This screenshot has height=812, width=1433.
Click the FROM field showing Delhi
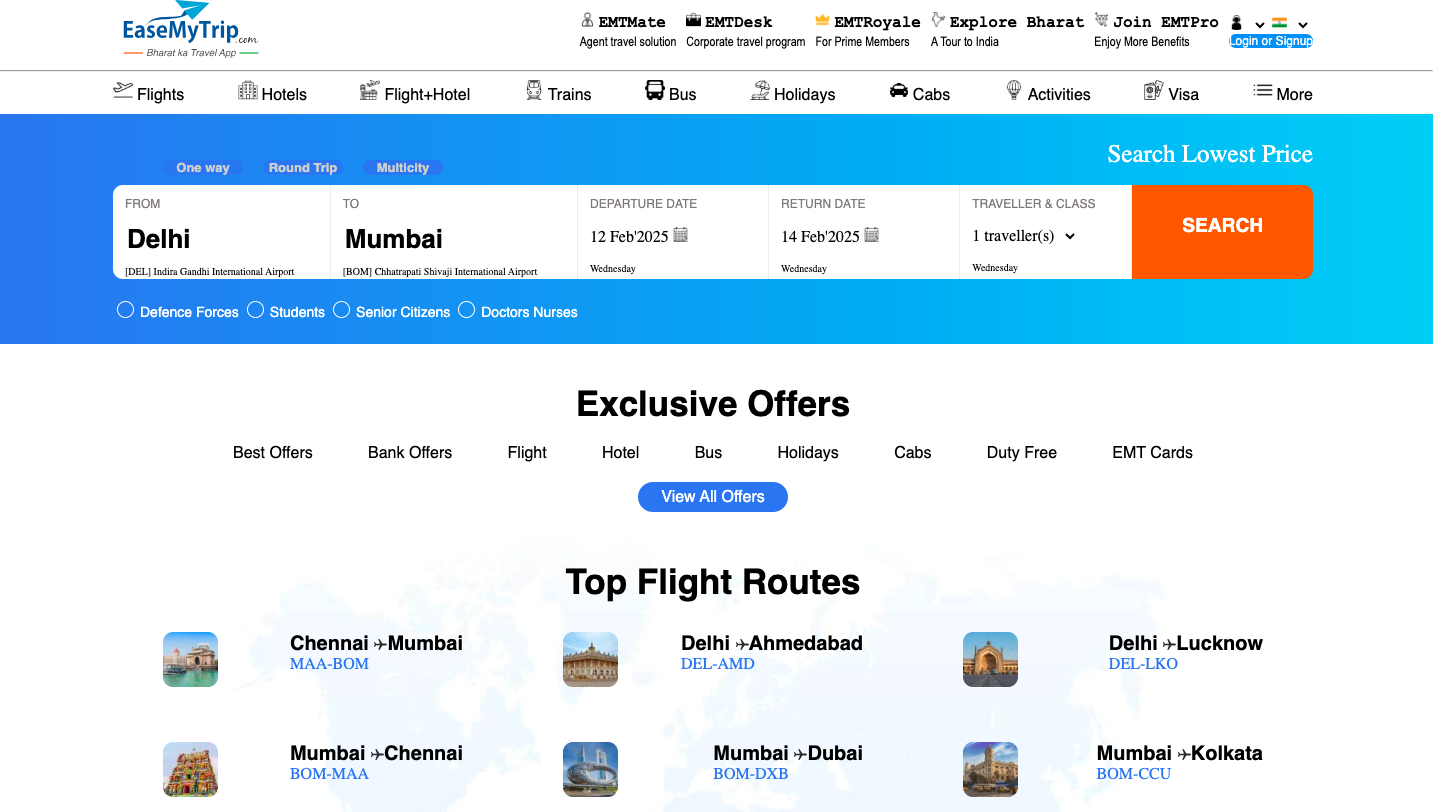click(x=221, y=232)
